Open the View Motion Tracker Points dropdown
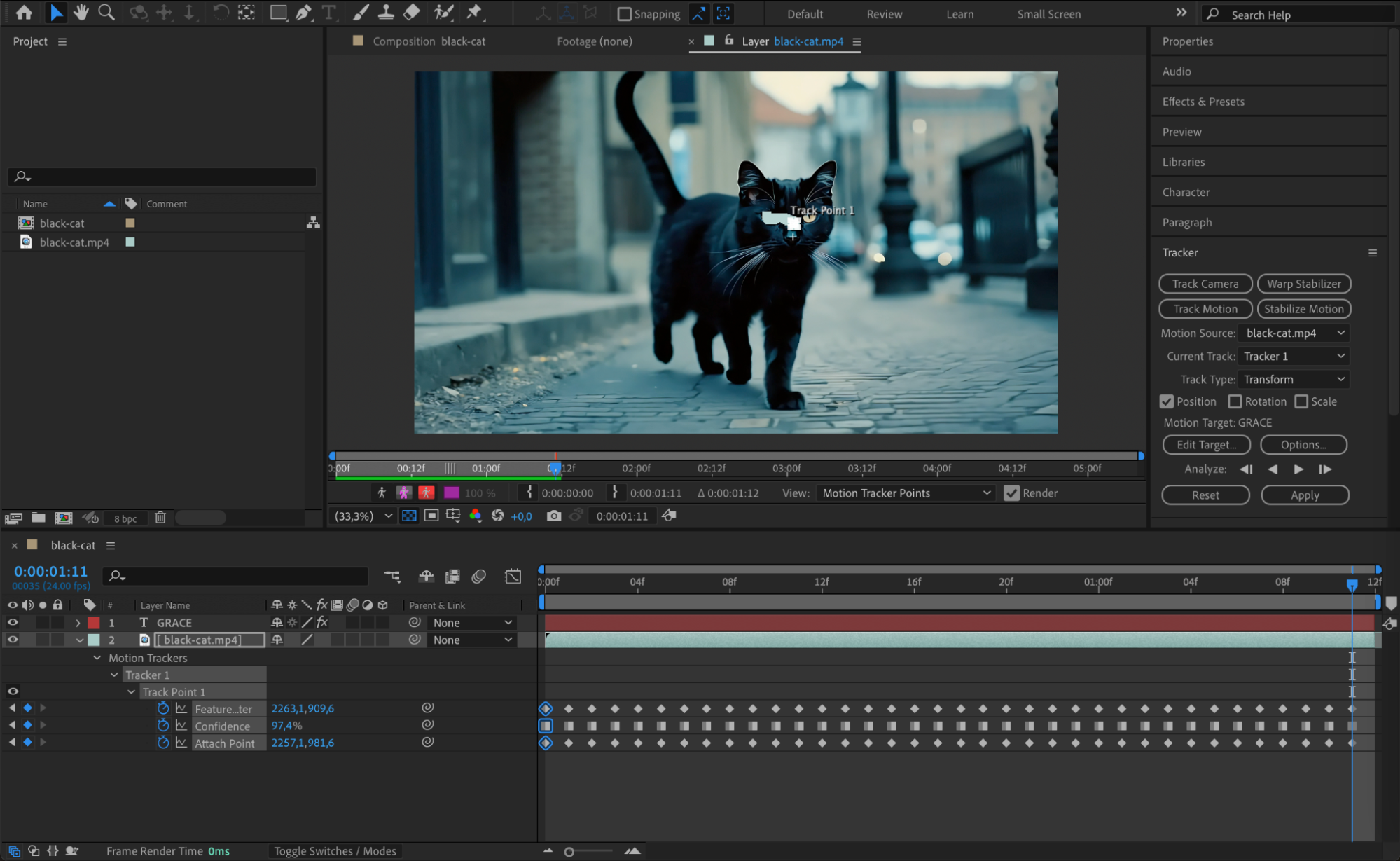The width and height of the screenshot is (1400, 861). 906,493
